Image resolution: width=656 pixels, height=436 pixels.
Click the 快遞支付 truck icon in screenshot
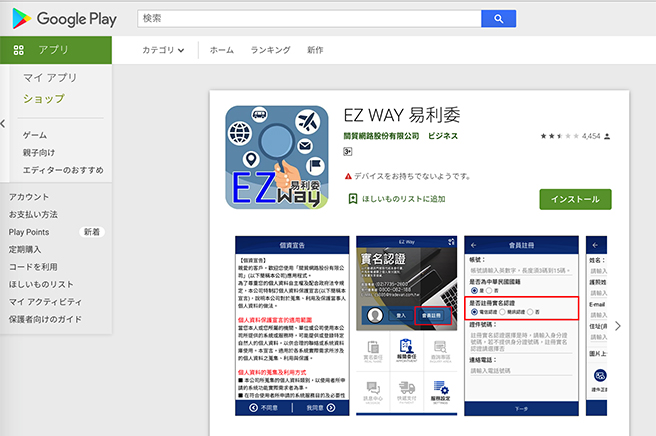(407, 392)
